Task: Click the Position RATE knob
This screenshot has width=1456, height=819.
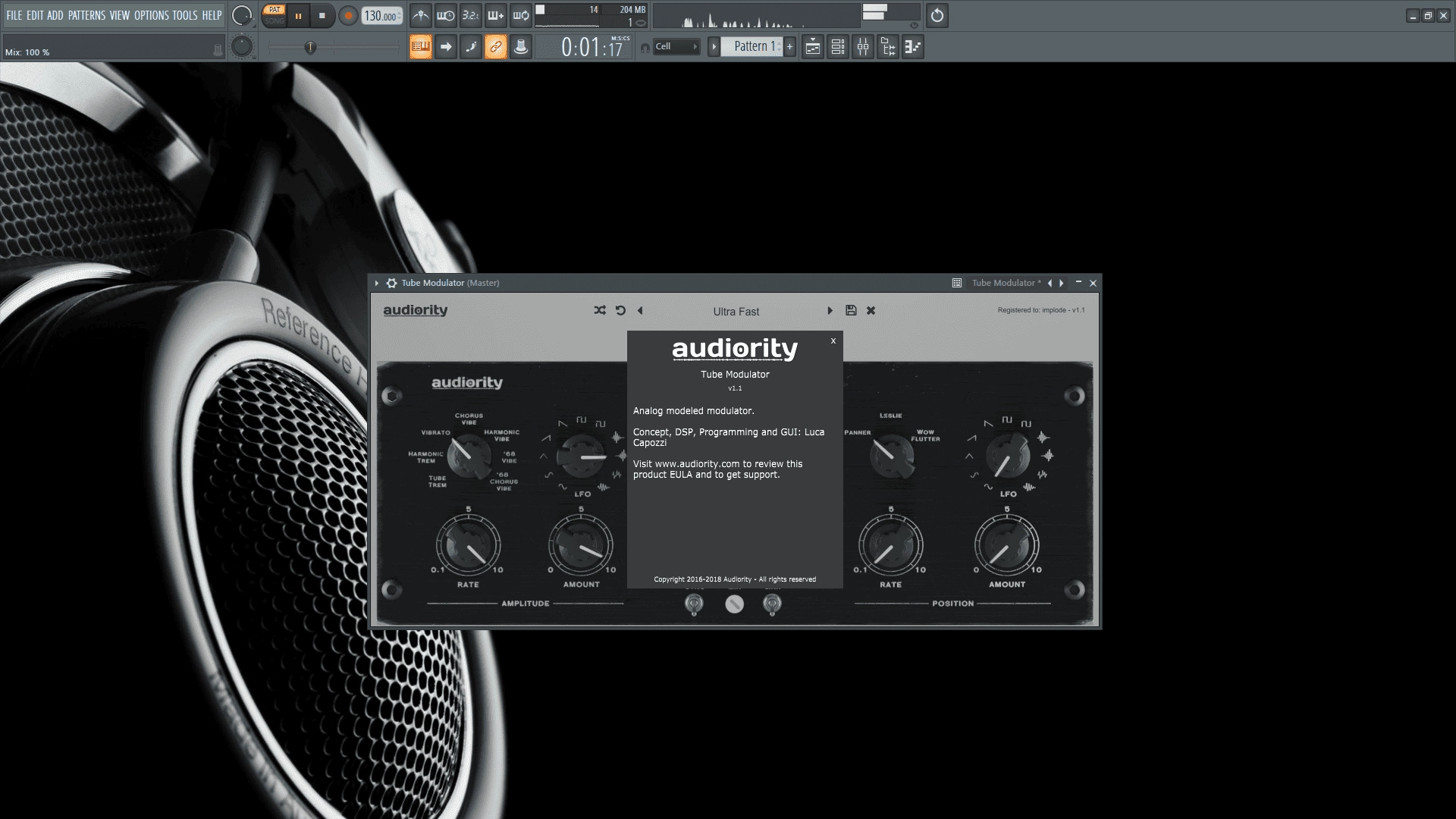Action: (891, 544)
